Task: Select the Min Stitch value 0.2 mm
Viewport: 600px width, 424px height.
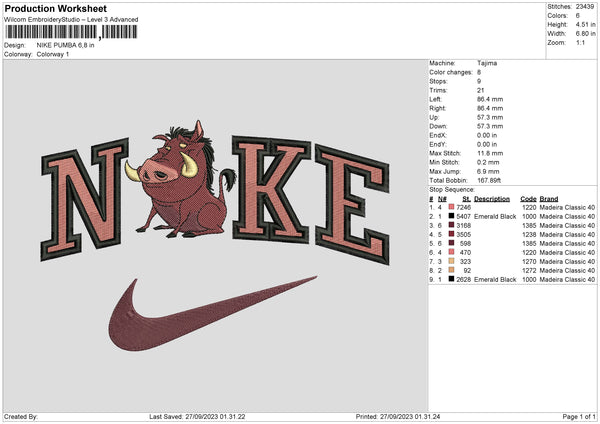Action: pyautogui.click(x=488, y=162)
